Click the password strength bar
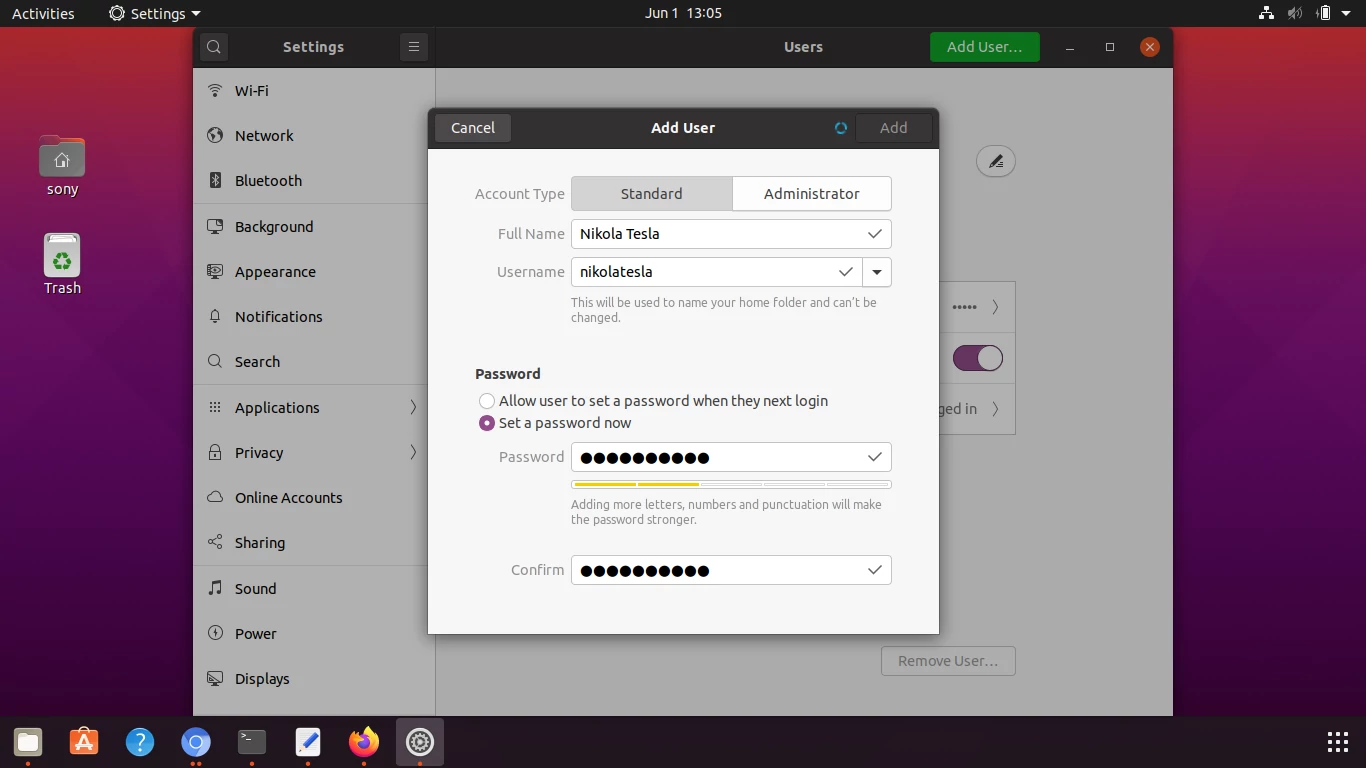The width and height of the screenshot is (1366, 768). click(x=731, y=484)
